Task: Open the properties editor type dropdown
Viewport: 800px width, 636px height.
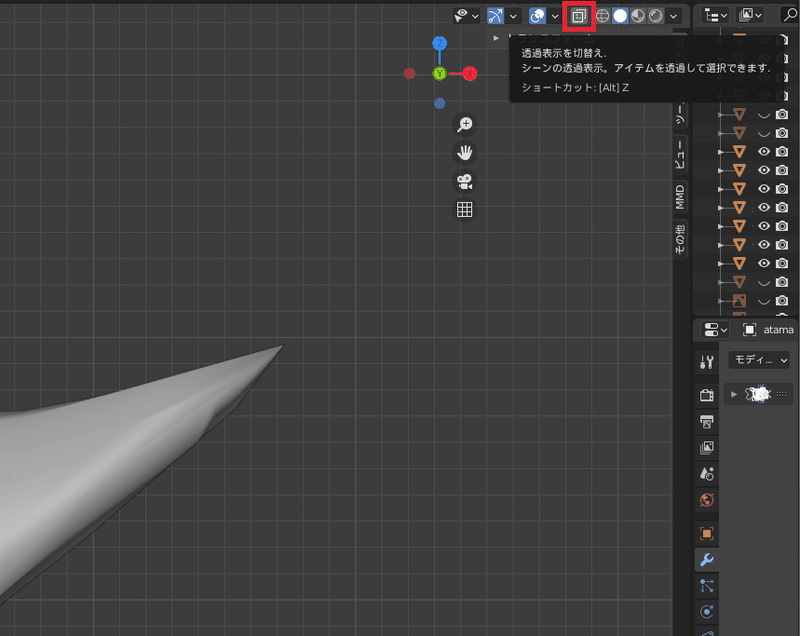Action: click(x=715, y=330)
